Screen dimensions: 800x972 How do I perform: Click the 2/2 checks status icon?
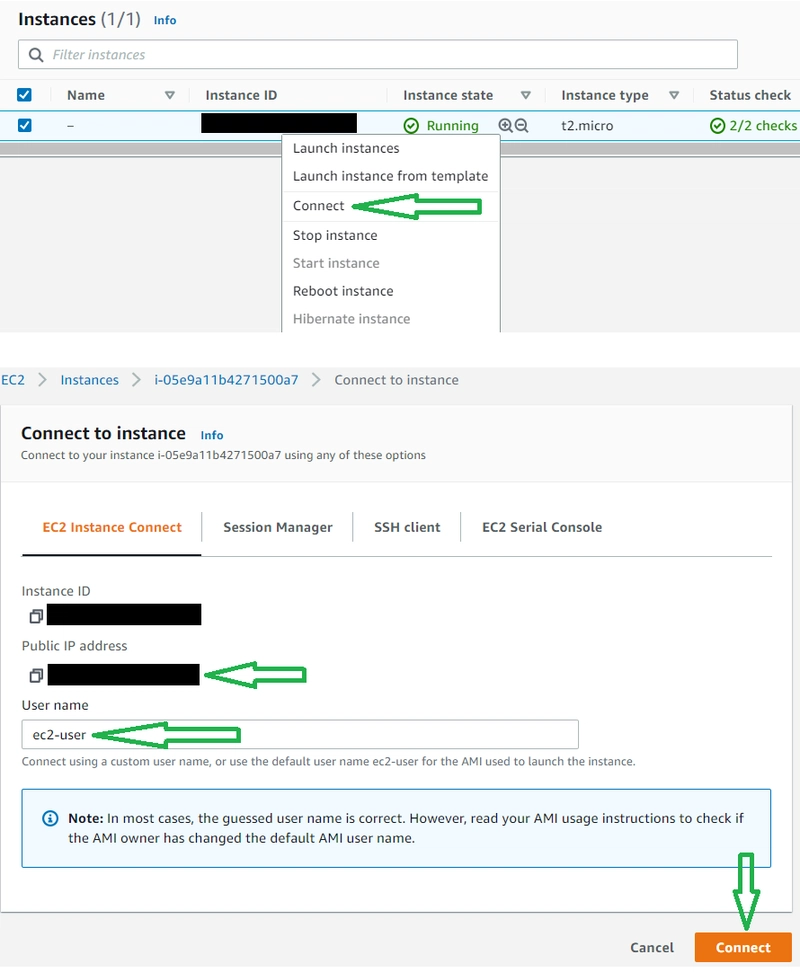[717, 126]
